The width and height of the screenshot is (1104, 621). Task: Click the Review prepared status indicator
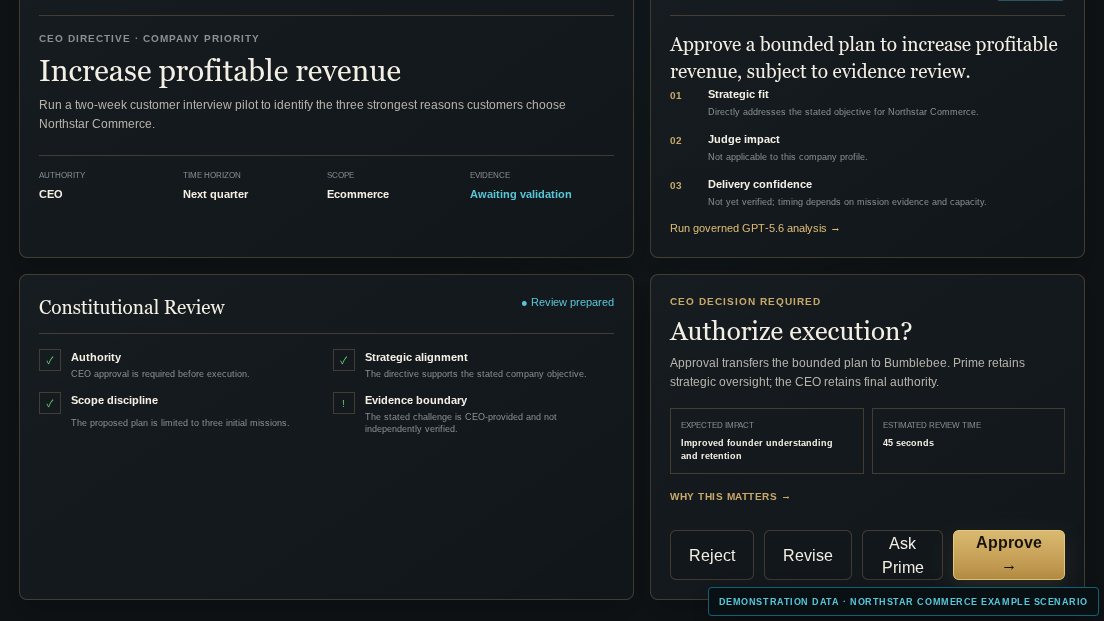[567, 302]
